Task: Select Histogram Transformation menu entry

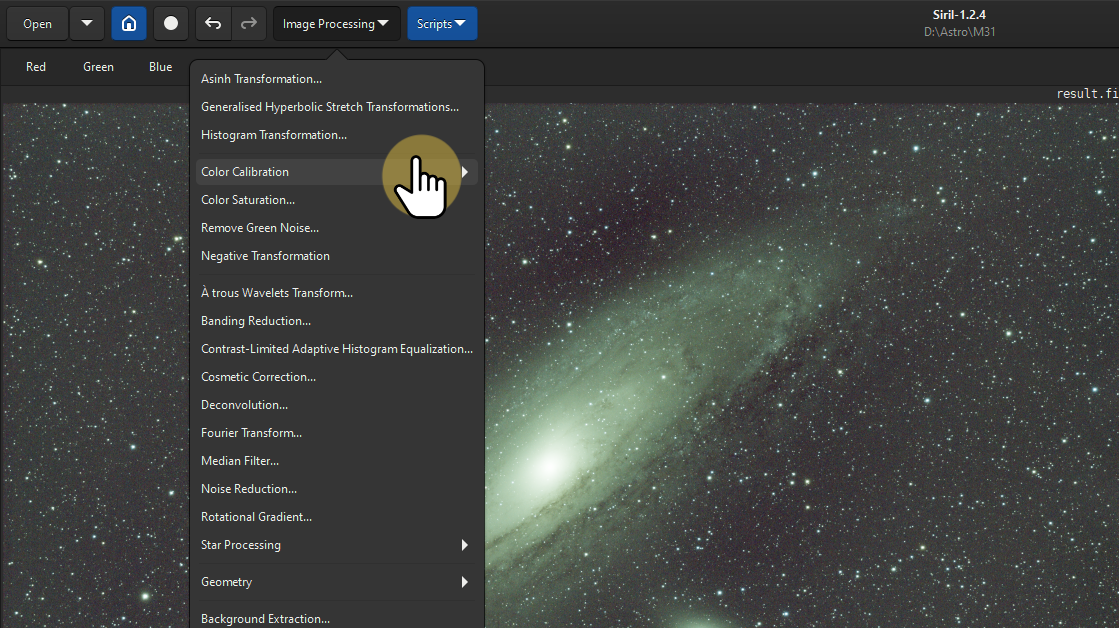Action: (x=274, y=135)
